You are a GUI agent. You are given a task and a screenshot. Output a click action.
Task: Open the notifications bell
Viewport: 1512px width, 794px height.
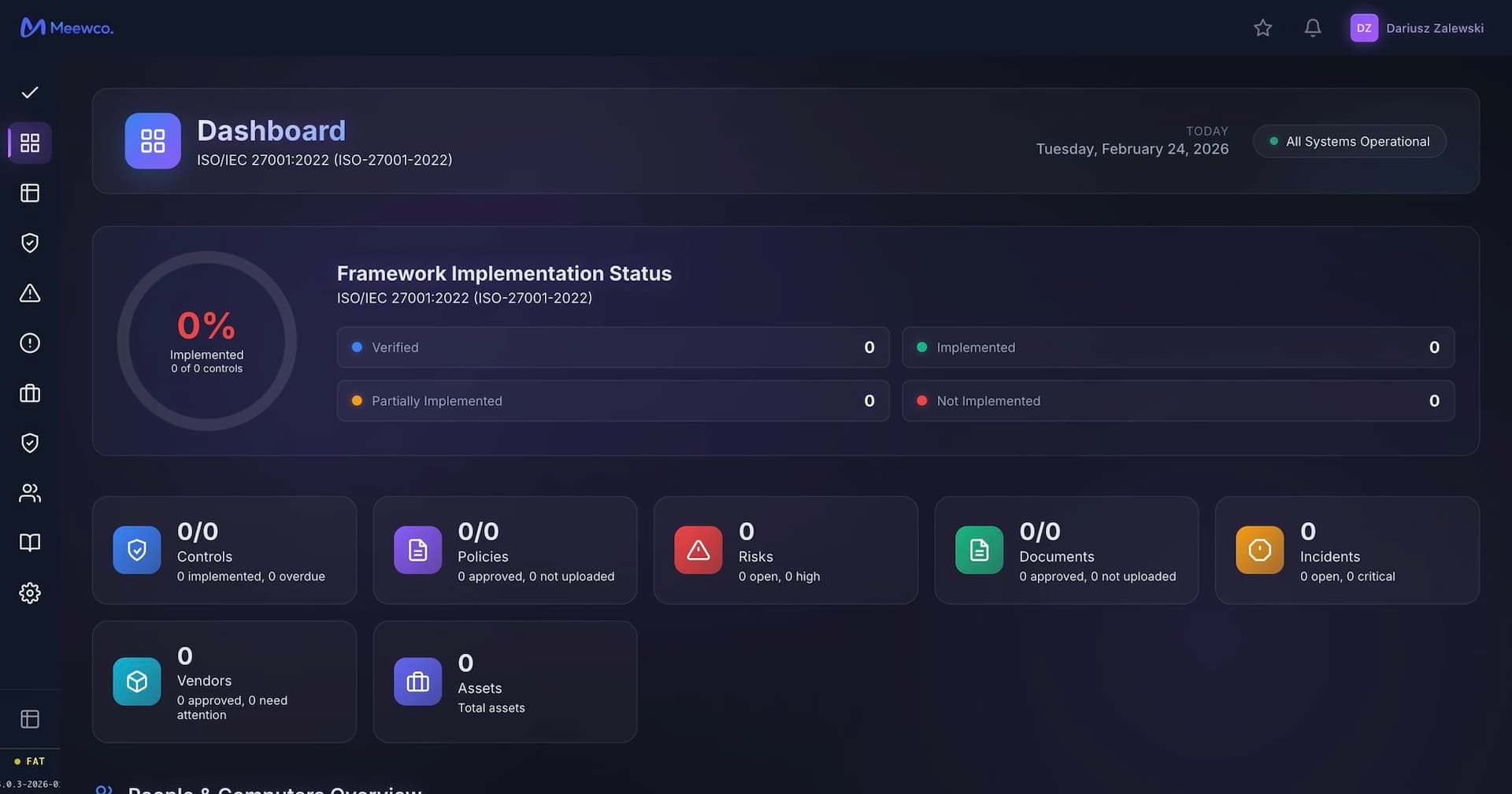click(x=1312, y=28)
